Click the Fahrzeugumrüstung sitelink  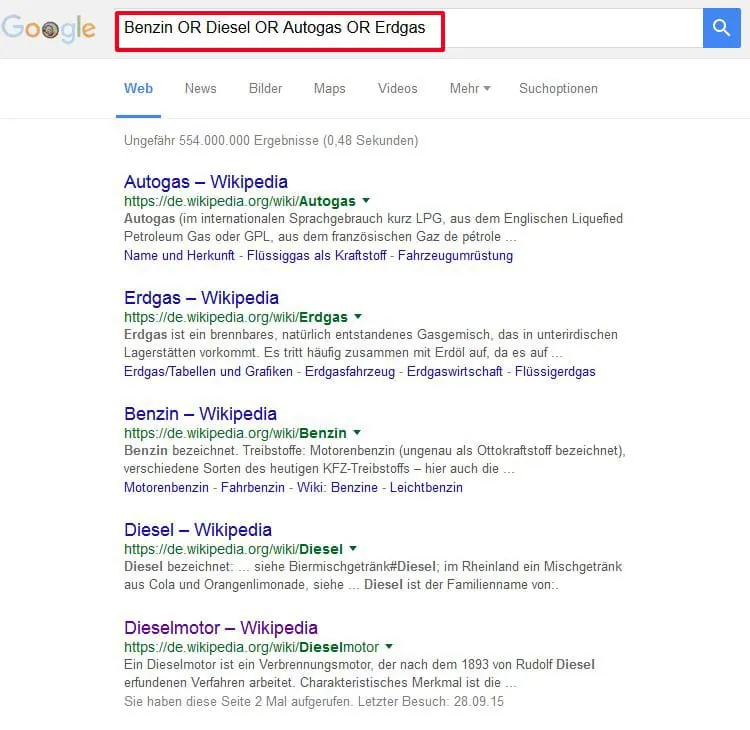455,256
